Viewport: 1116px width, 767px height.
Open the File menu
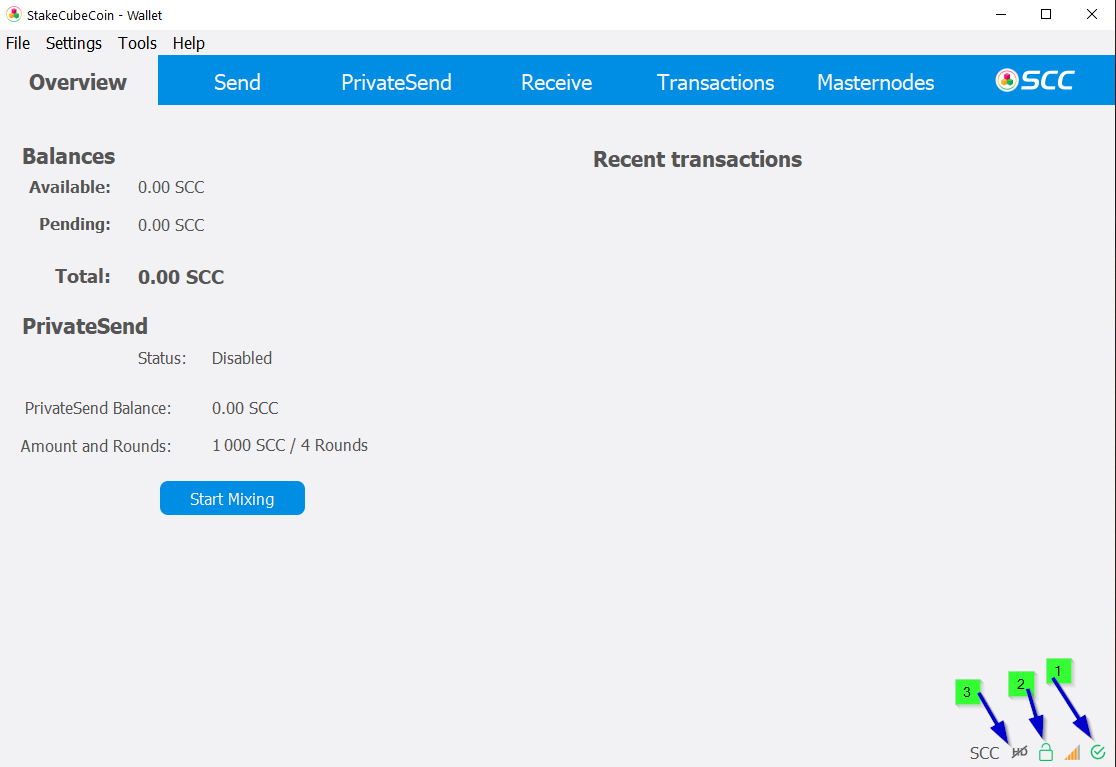(x=18, y=43)
